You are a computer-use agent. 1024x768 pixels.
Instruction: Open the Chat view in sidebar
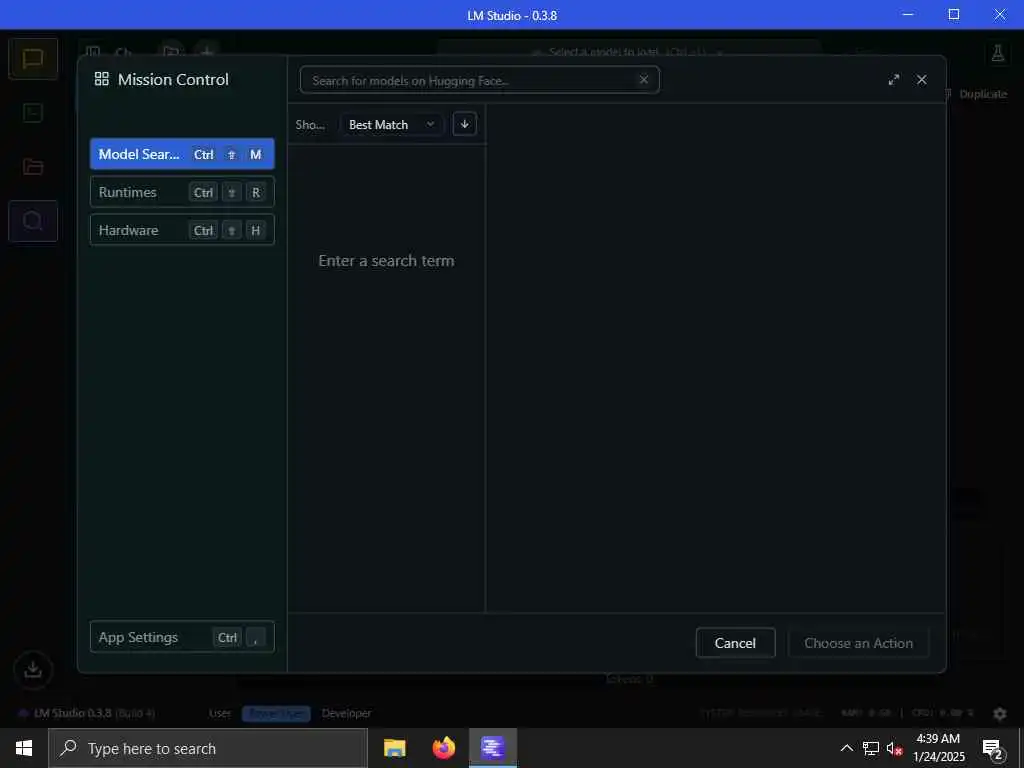pyautogui.click(x=33, y=59)
